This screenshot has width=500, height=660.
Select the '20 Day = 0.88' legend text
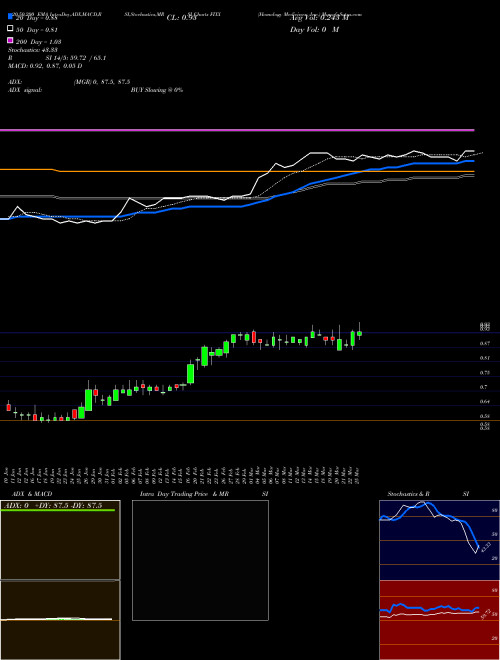[36, 18]
